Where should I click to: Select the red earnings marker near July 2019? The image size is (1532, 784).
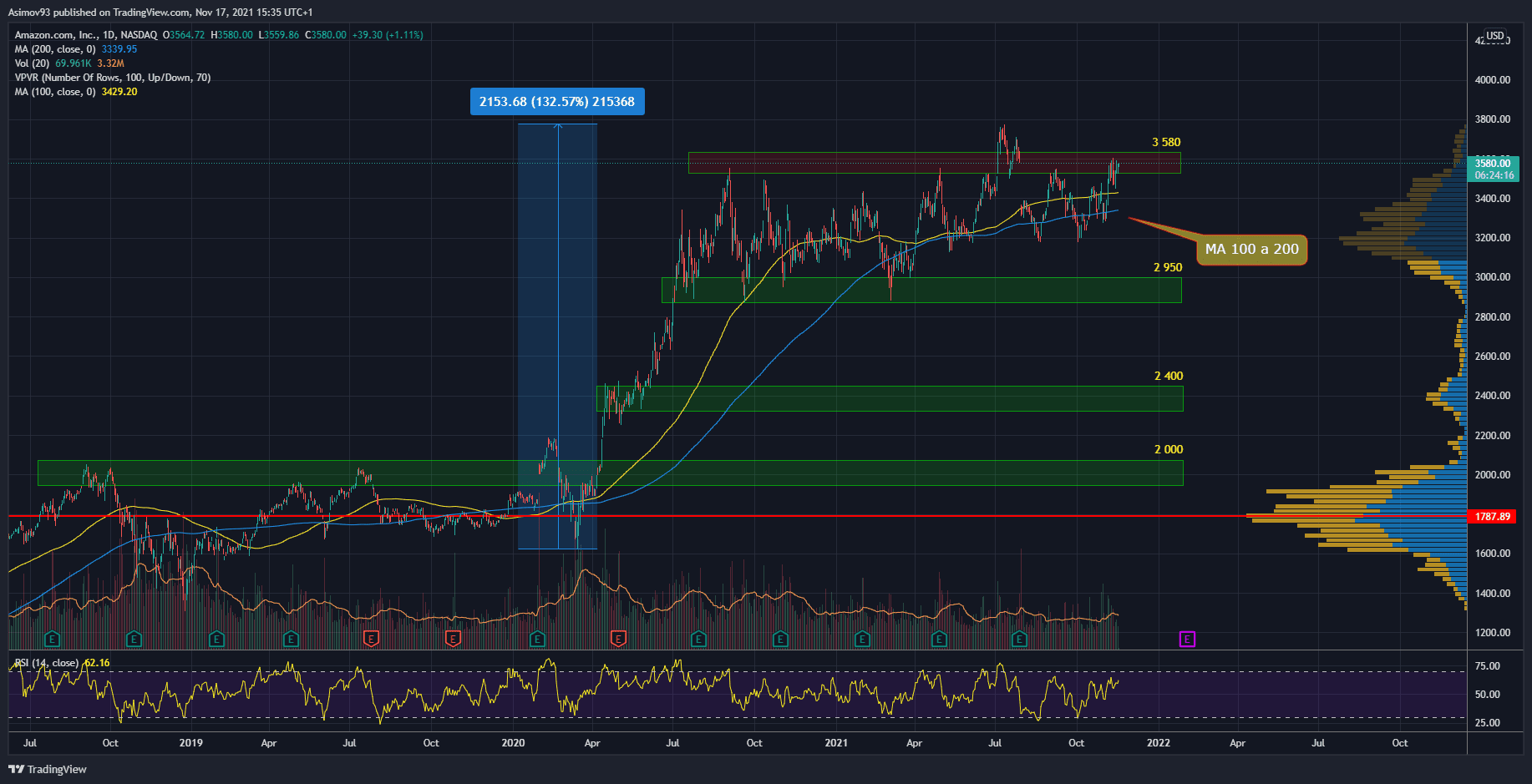372,640
